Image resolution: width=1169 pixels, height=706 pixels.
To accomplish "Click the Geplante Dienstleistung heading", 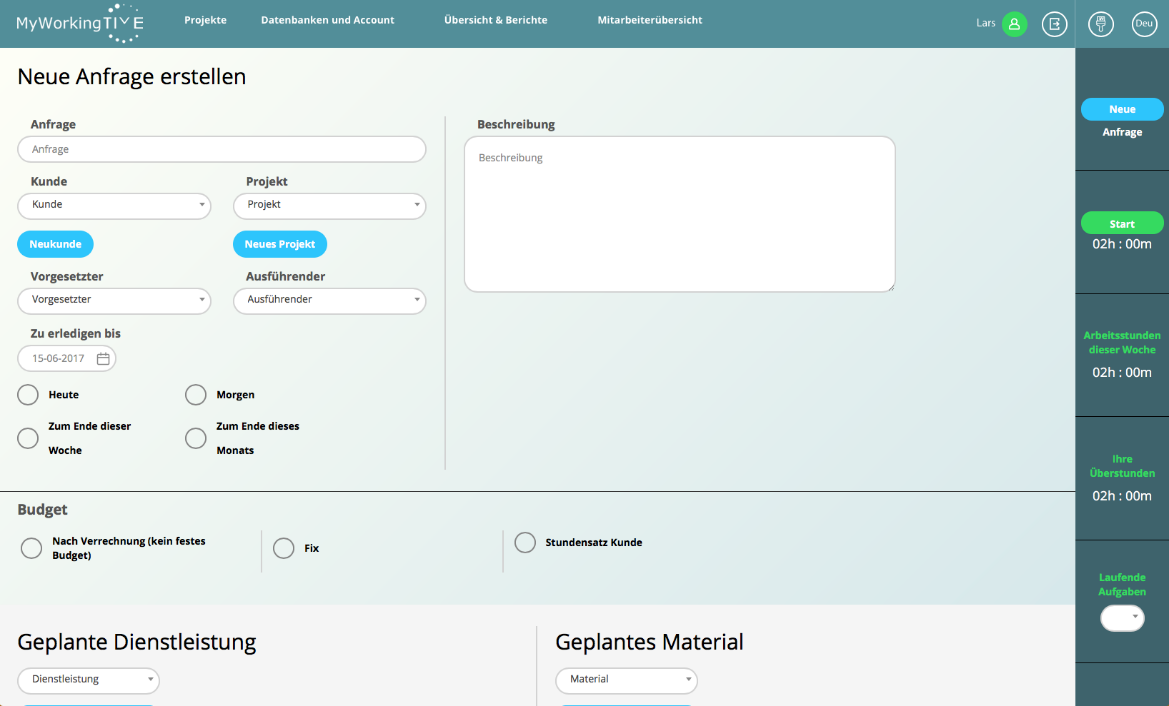I will point(136,642).
